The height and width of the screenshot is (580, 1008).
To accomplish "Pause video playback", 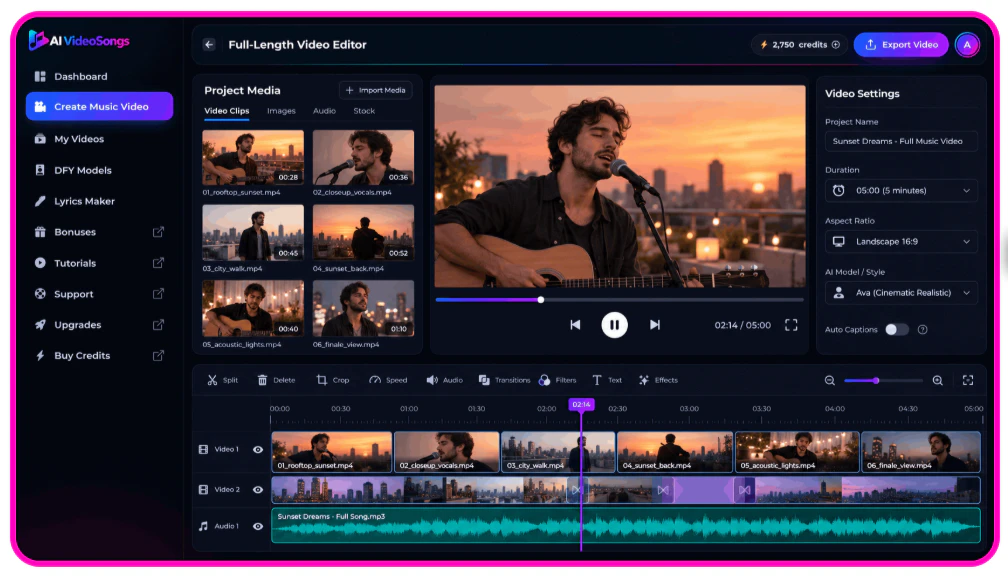I will point(615,325).
